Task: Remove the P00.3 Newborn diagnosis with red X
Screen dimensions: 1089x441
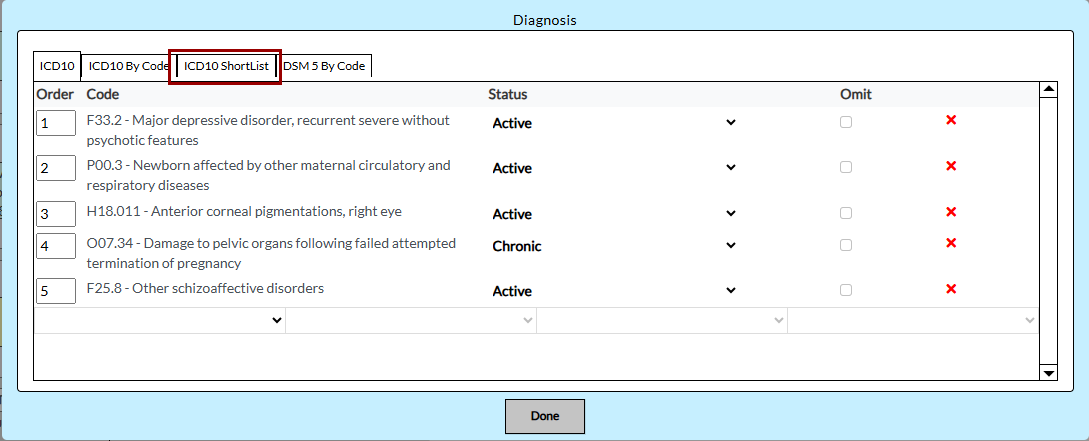Action: (951, 166)
